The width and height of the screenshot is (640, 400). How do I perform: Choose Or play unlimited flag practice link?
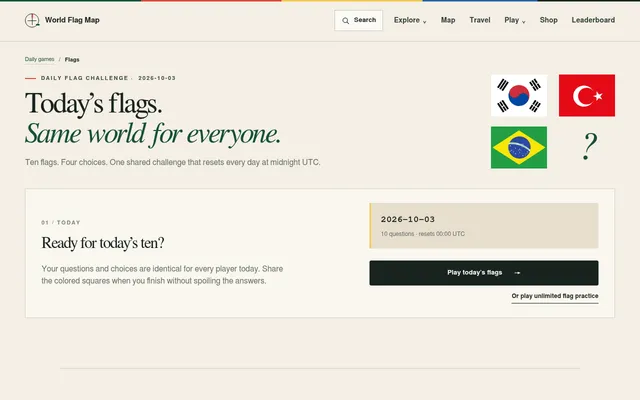pyautogui.click(x=555, y=296)
